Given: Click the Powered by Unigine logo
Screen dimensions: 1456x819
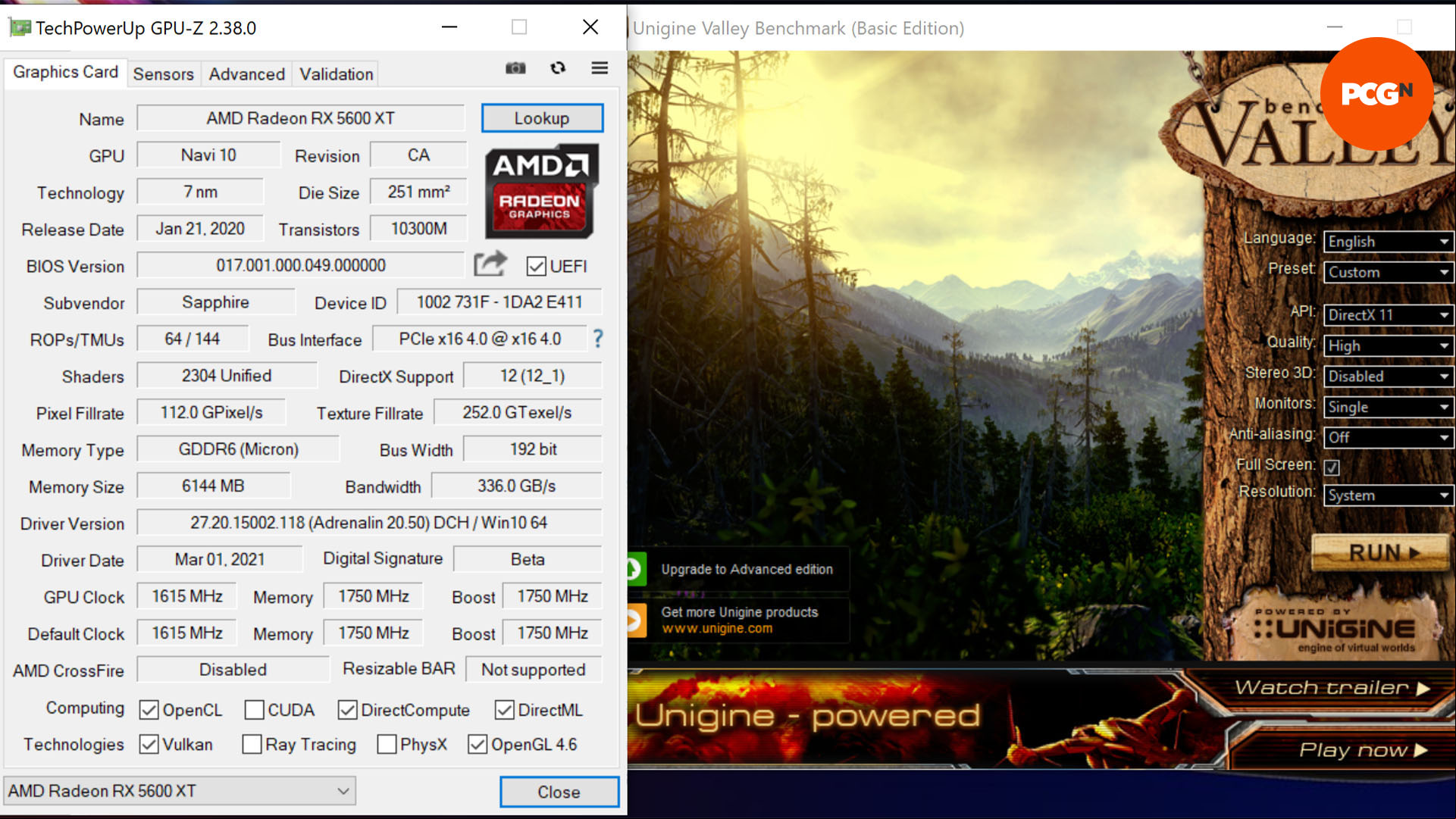Looking at the screenshot, I should pyautogui.click(x=1335, y=628).
